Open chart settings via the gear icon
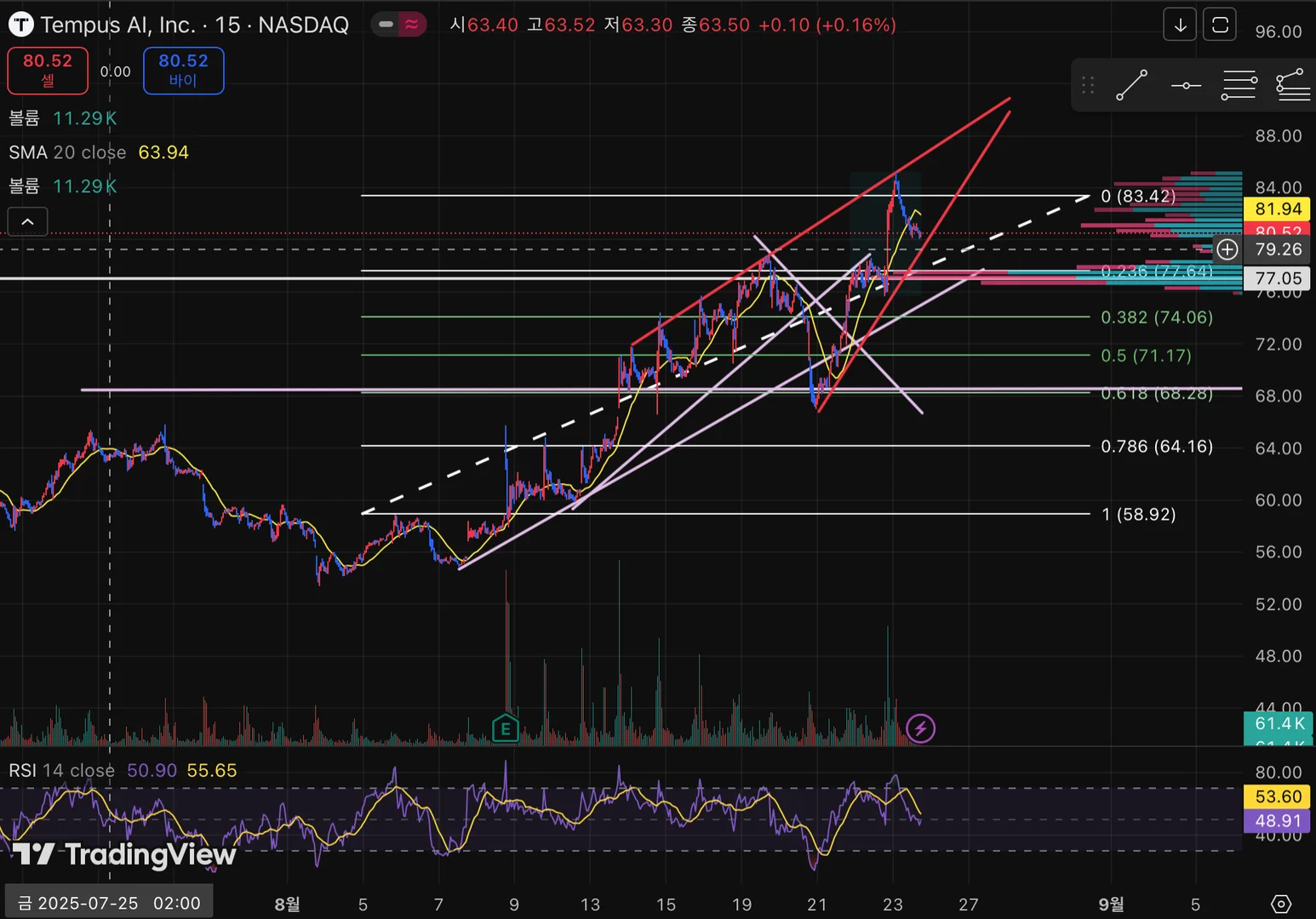1316x919 pixels. tap(1281, 904)
